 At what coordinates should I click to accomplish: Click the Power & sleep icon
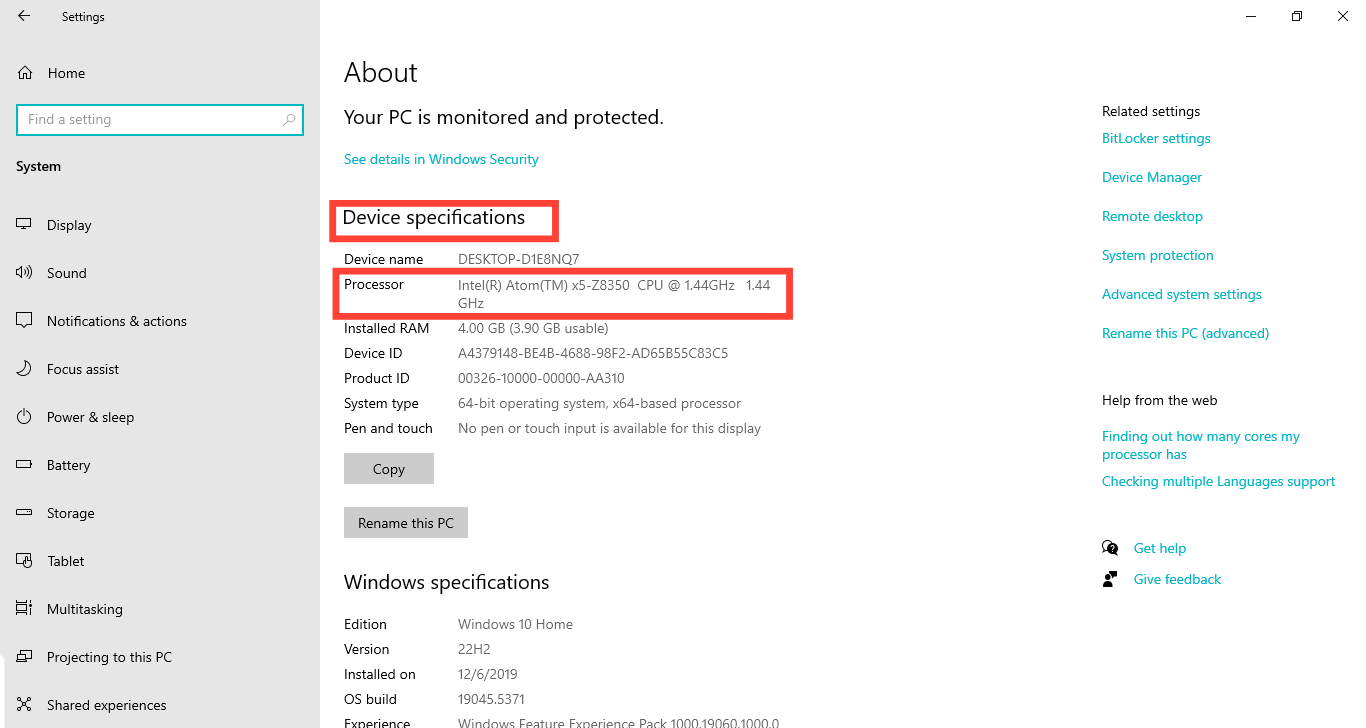coord(25,417)
